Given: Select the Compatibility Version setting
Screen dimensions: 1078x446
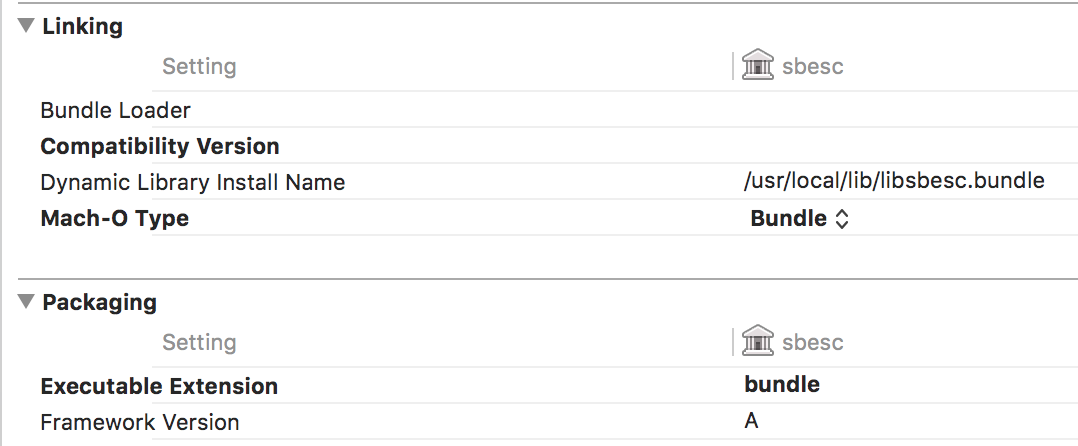Looking at the screenshot, I should coord(160,146).
